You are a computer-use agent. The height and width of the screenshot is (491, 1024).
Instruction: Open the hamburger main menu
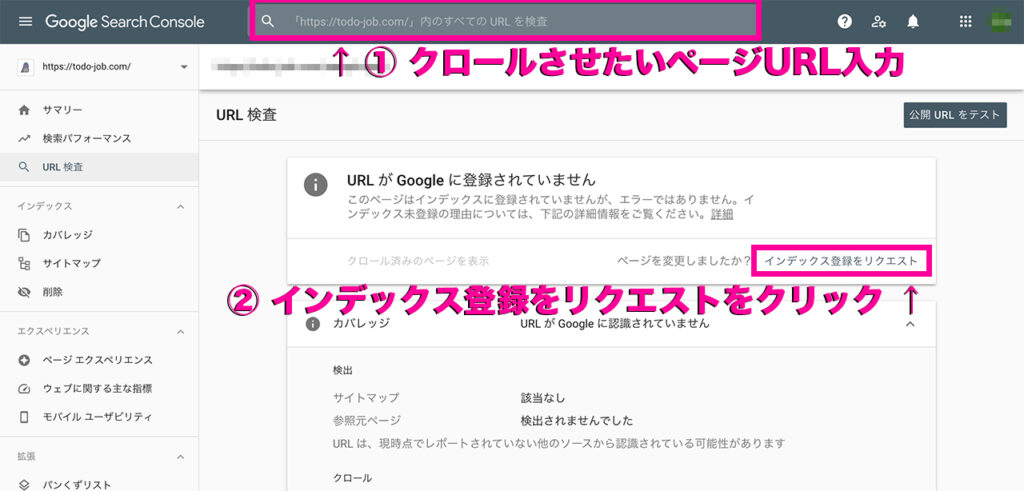coord(25,22)
